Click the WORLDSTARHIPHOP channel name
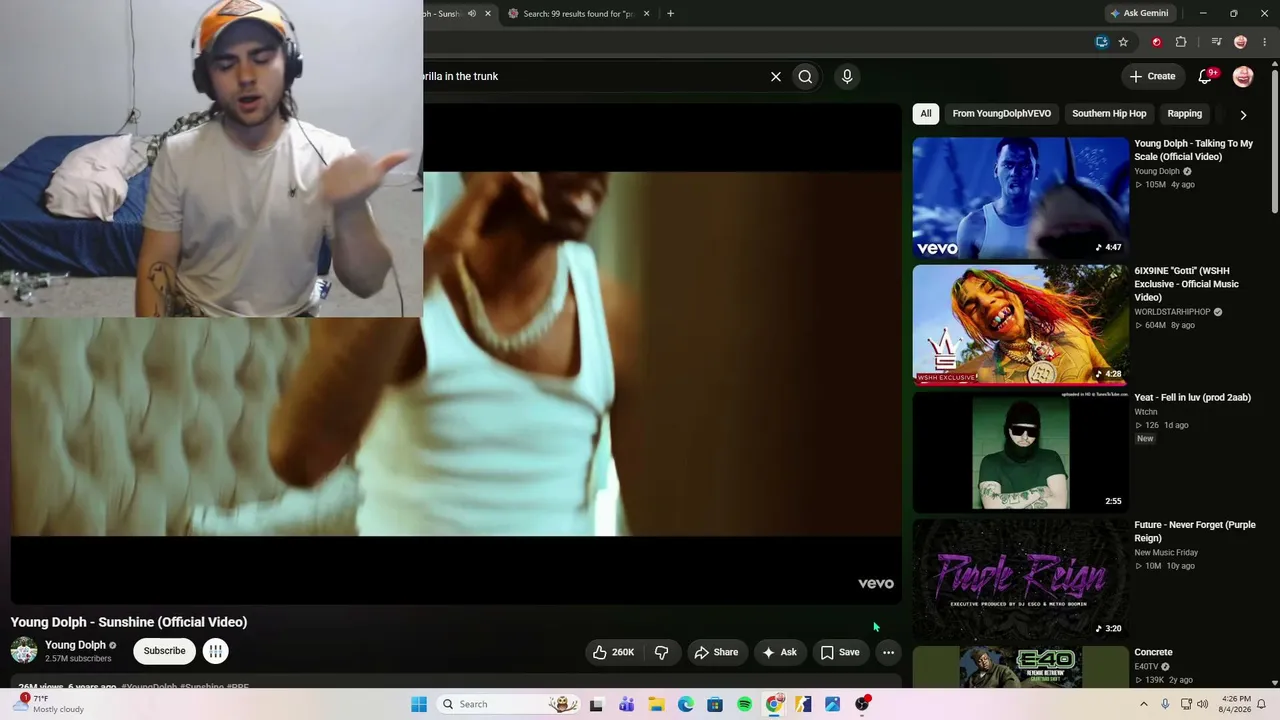 pyautogui.click(x=1172, y=312)
